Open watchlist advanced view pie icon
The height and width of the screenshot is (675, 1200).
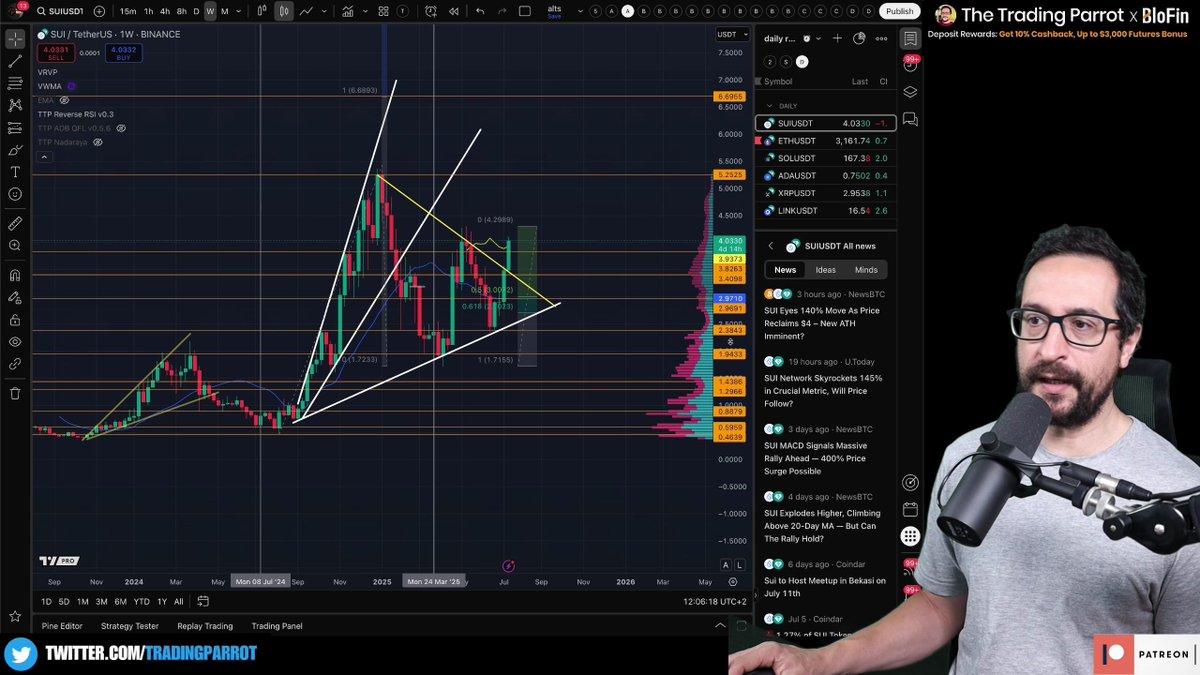tap(859, 38)
